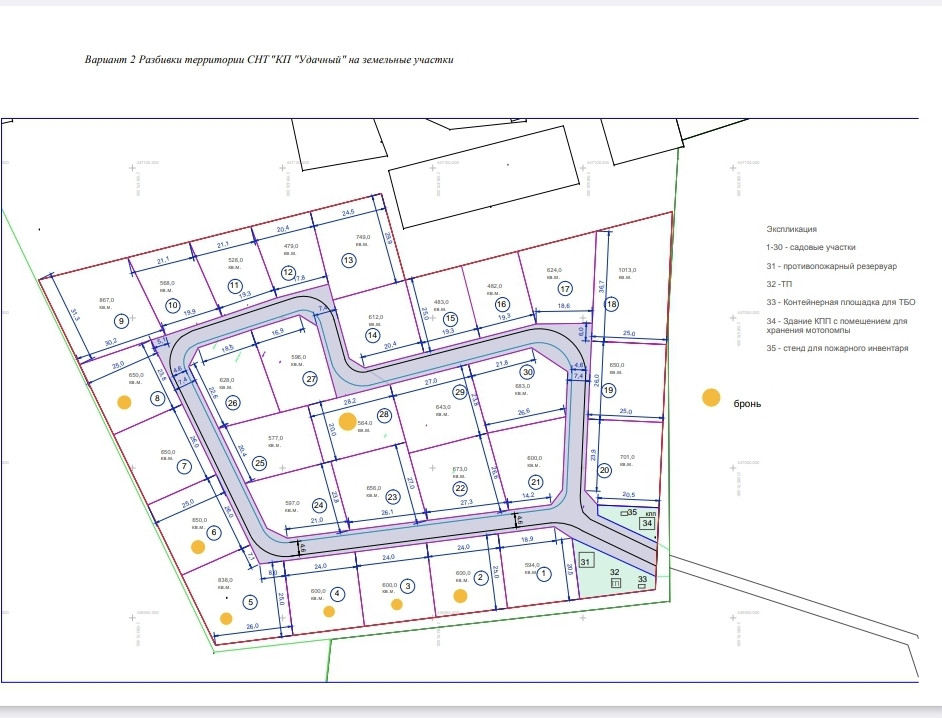The width and height of the screenshot is (942, 718).
Task: Select circled plot number 25
Action: 260,463
